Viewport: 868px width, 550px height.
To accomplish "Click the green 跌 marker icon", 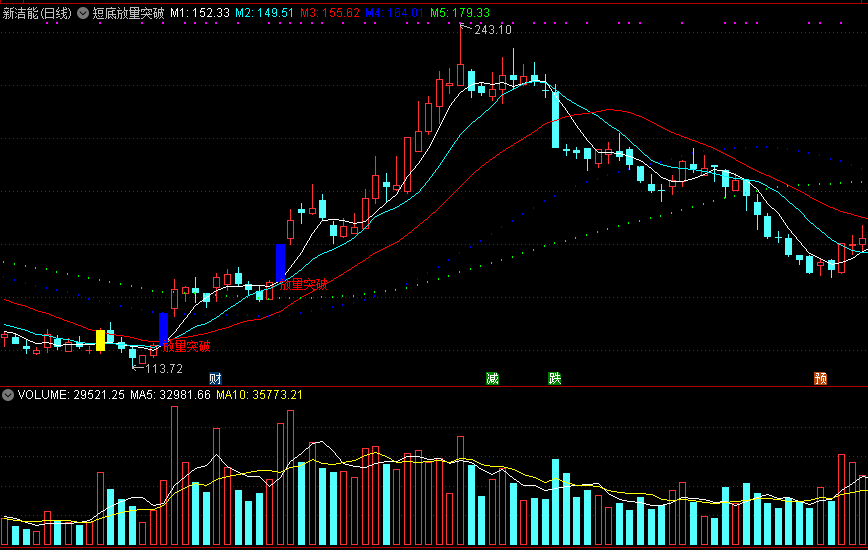I will [x=555, y=378].
